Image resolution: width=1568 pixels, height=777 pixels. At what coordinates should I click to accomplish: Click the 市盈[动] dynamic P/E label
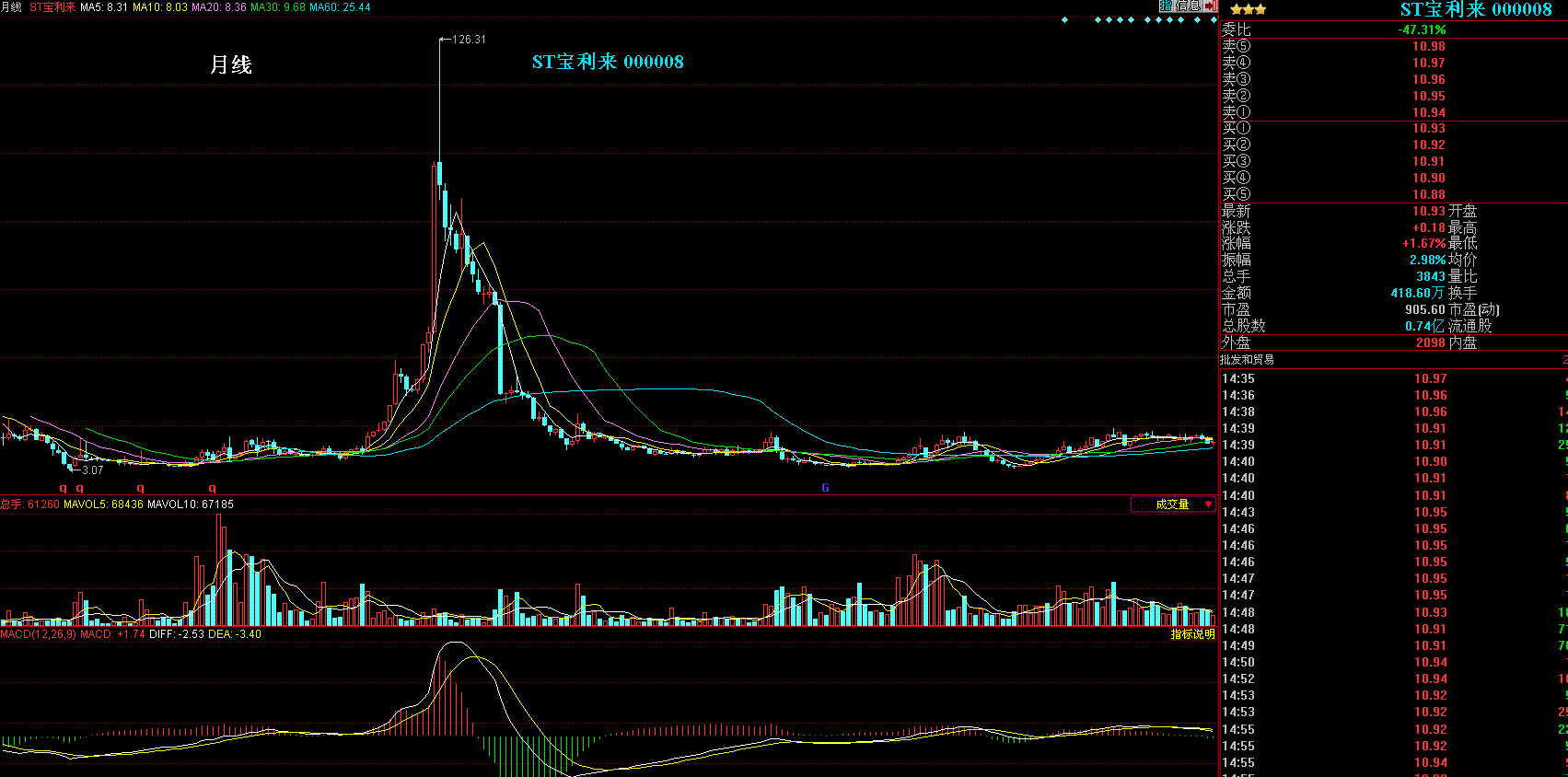point(1474,310)
